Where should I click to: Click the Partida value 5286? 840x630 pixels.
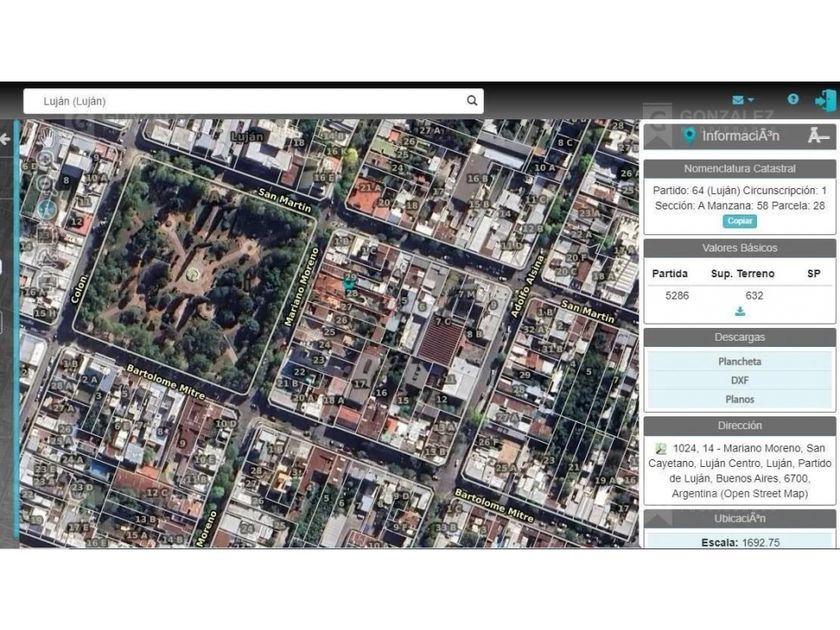677,296
